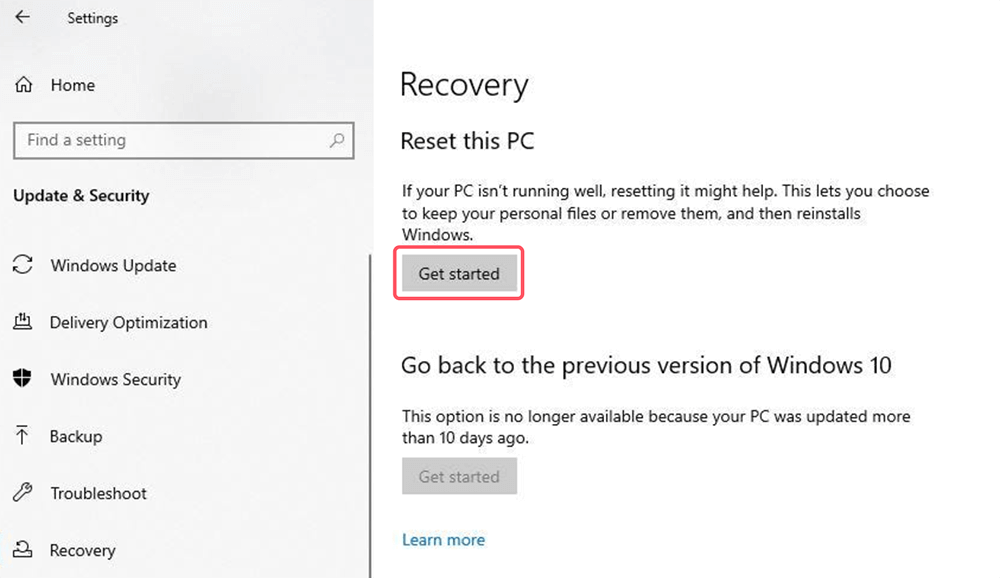This screenshot has width=1000, height=578.
Task: Select the Backup icon in sidebar
Action: (x=22, y=436)
